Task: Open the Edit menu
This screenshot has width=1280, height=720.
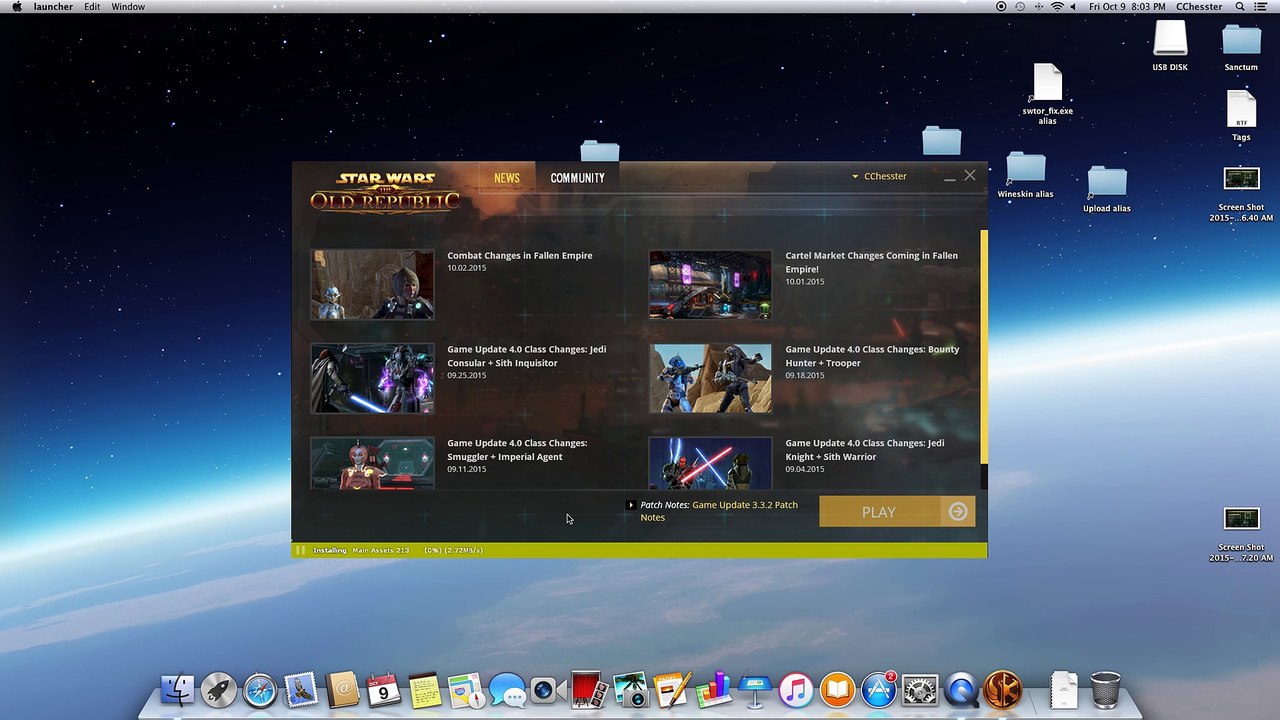Action: [x=92, y=7]
